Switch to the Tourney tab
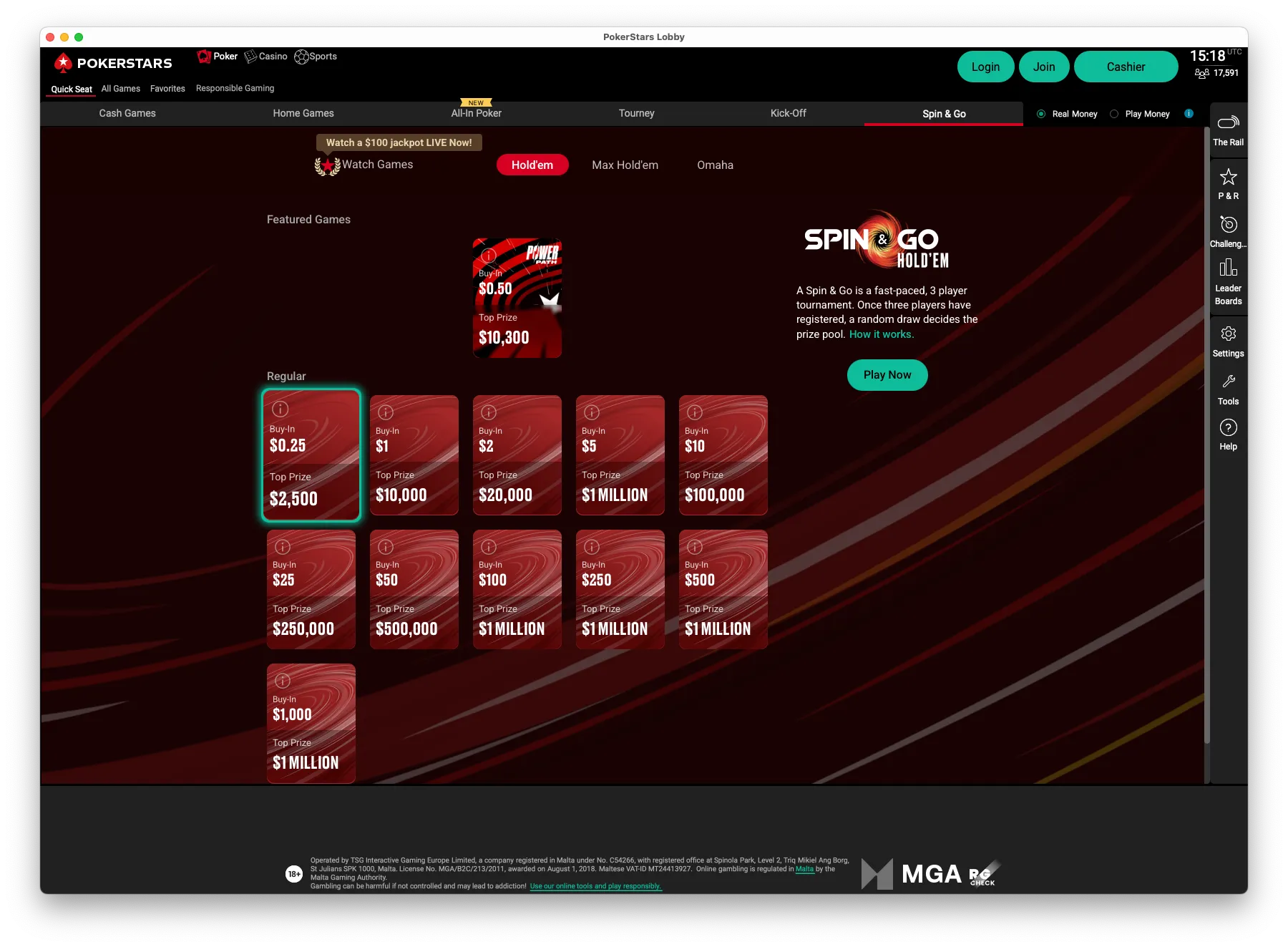The image size is (1288, 947). point(637,113)
